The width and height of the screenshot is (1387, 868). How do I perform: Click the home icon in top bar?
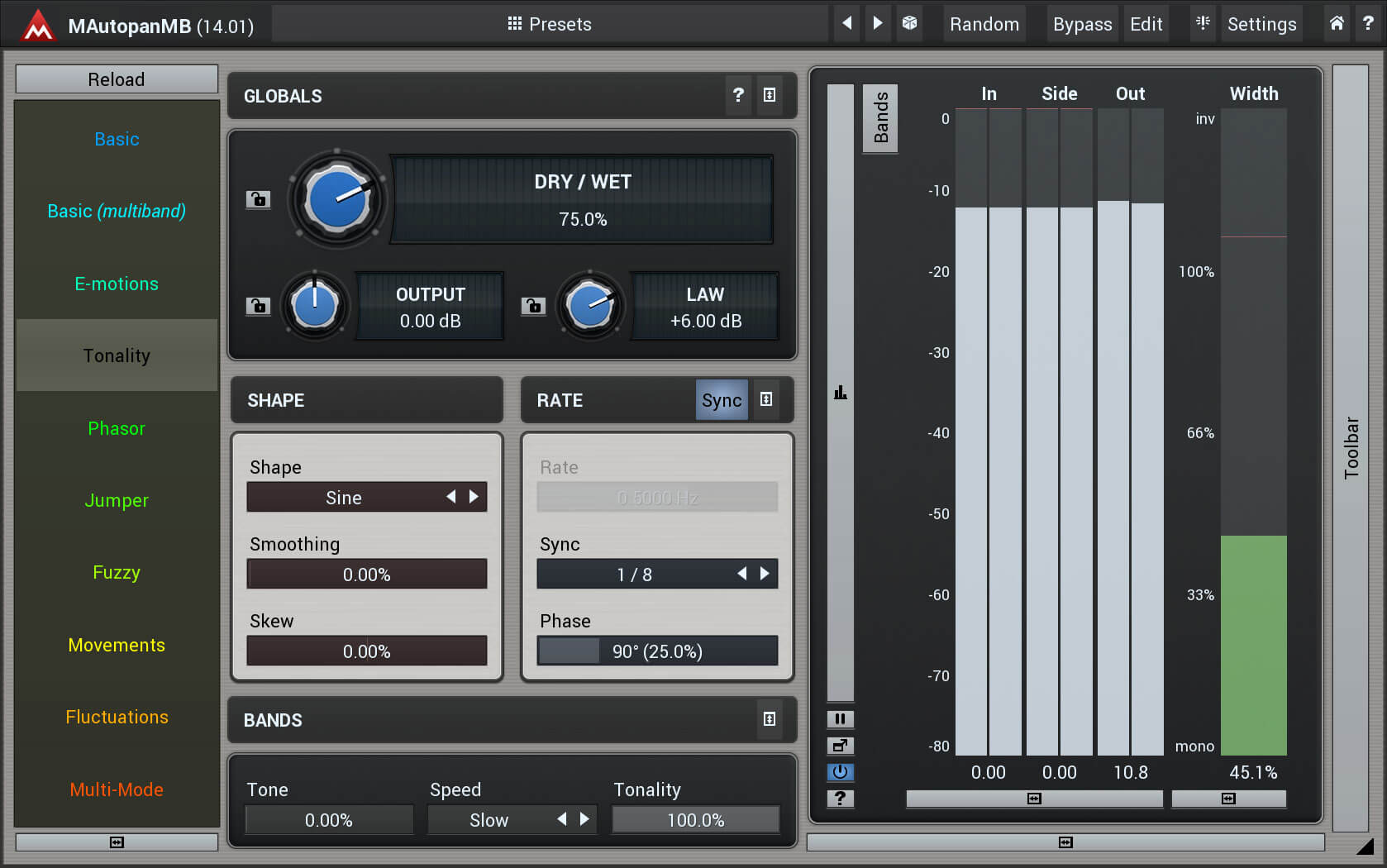[1337, 23]
